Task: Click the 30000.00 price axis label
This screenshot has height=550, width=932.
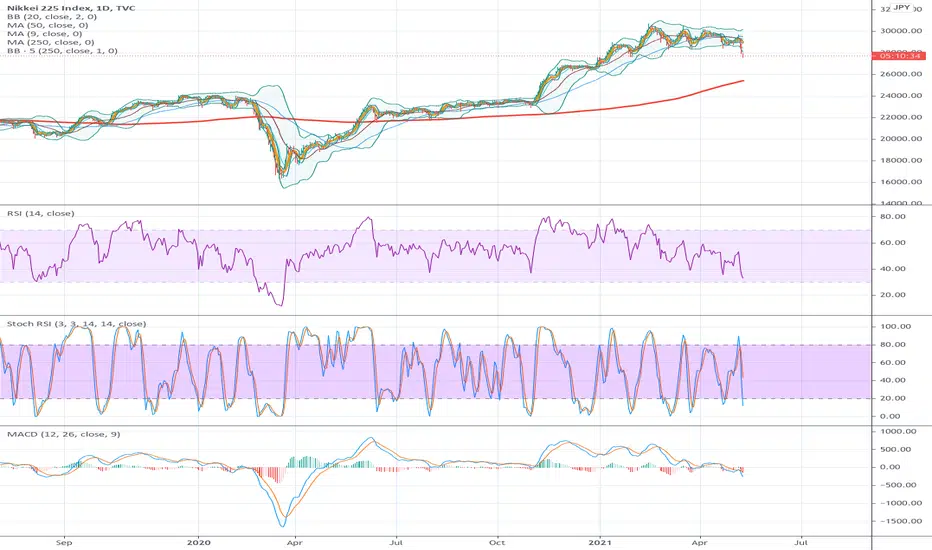Action: 902,31
